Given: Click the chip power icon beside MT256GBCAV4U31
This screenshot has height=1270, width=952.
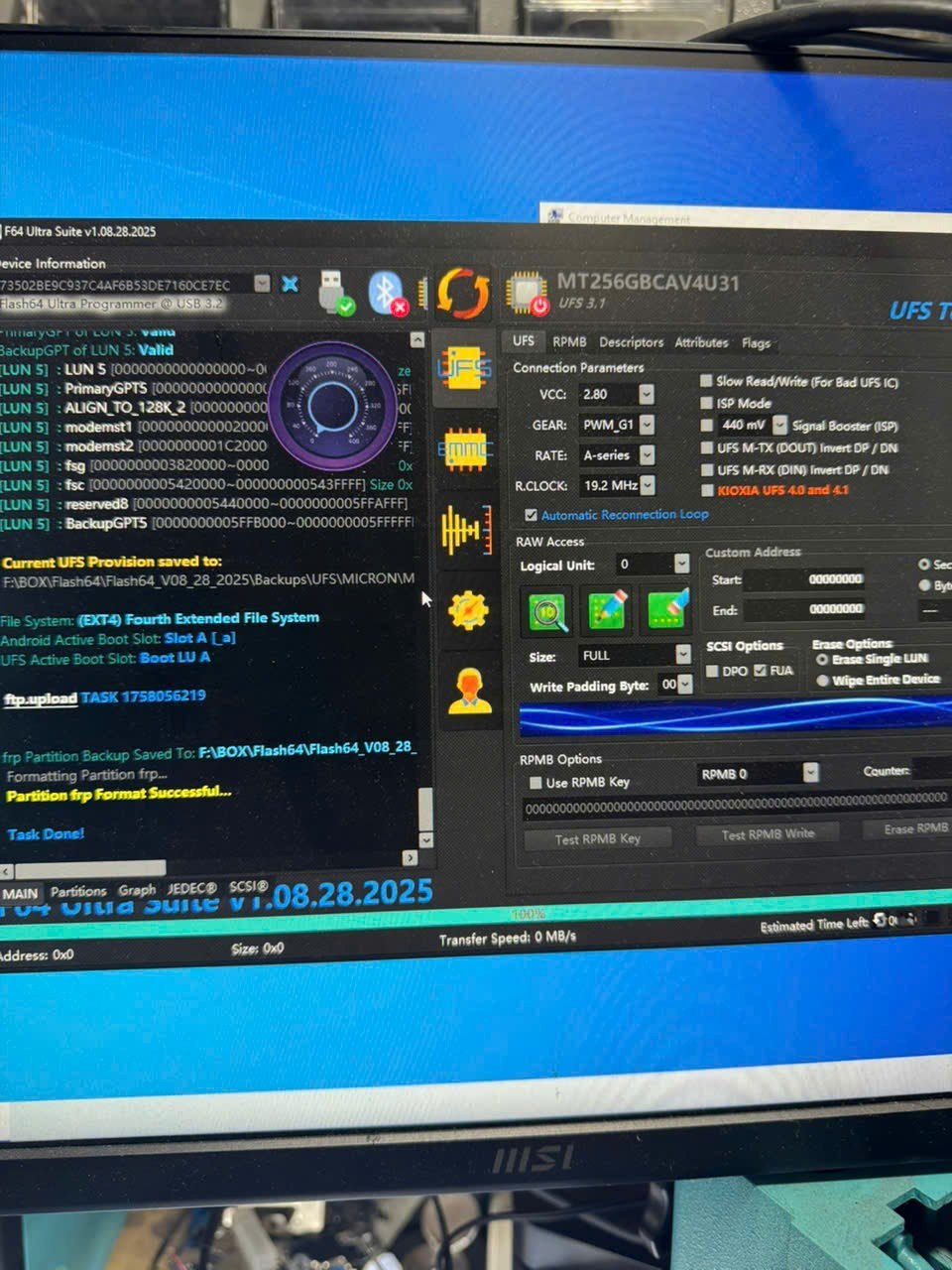Looking at the screenshot, I should pos(527,294).
